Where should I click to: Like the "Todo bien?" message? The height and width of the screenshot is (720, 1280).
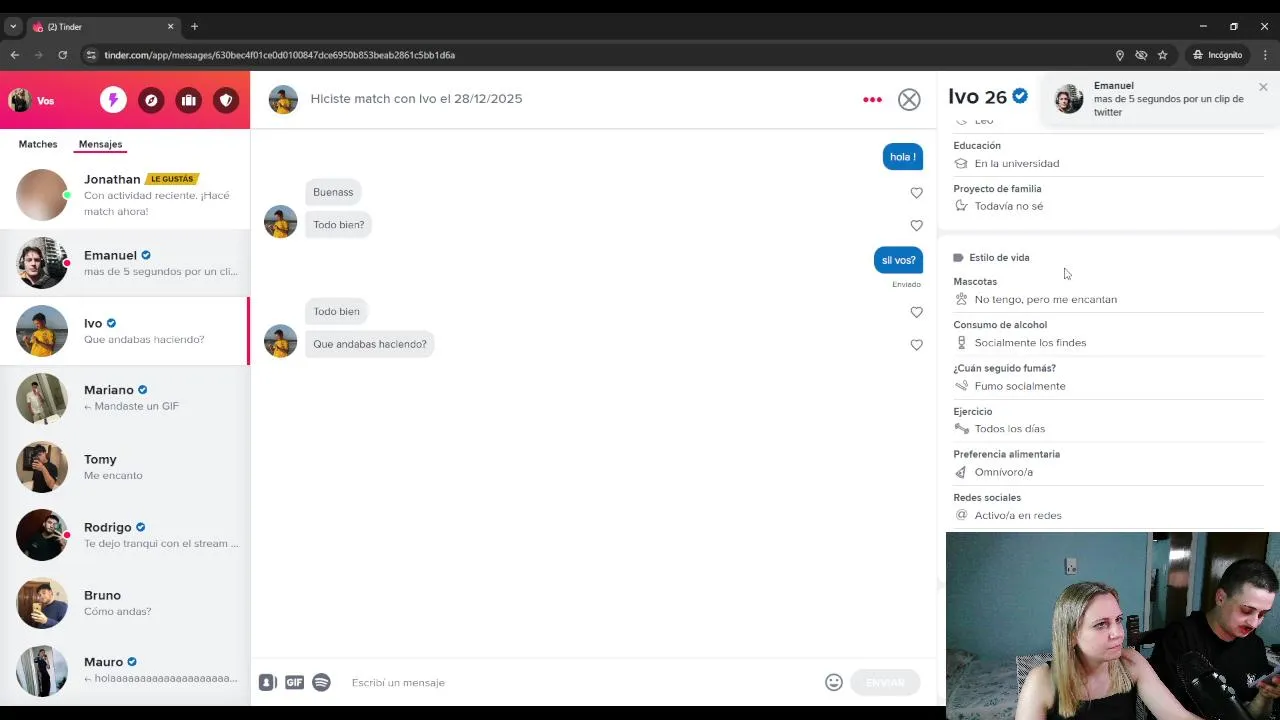[916, 225]
